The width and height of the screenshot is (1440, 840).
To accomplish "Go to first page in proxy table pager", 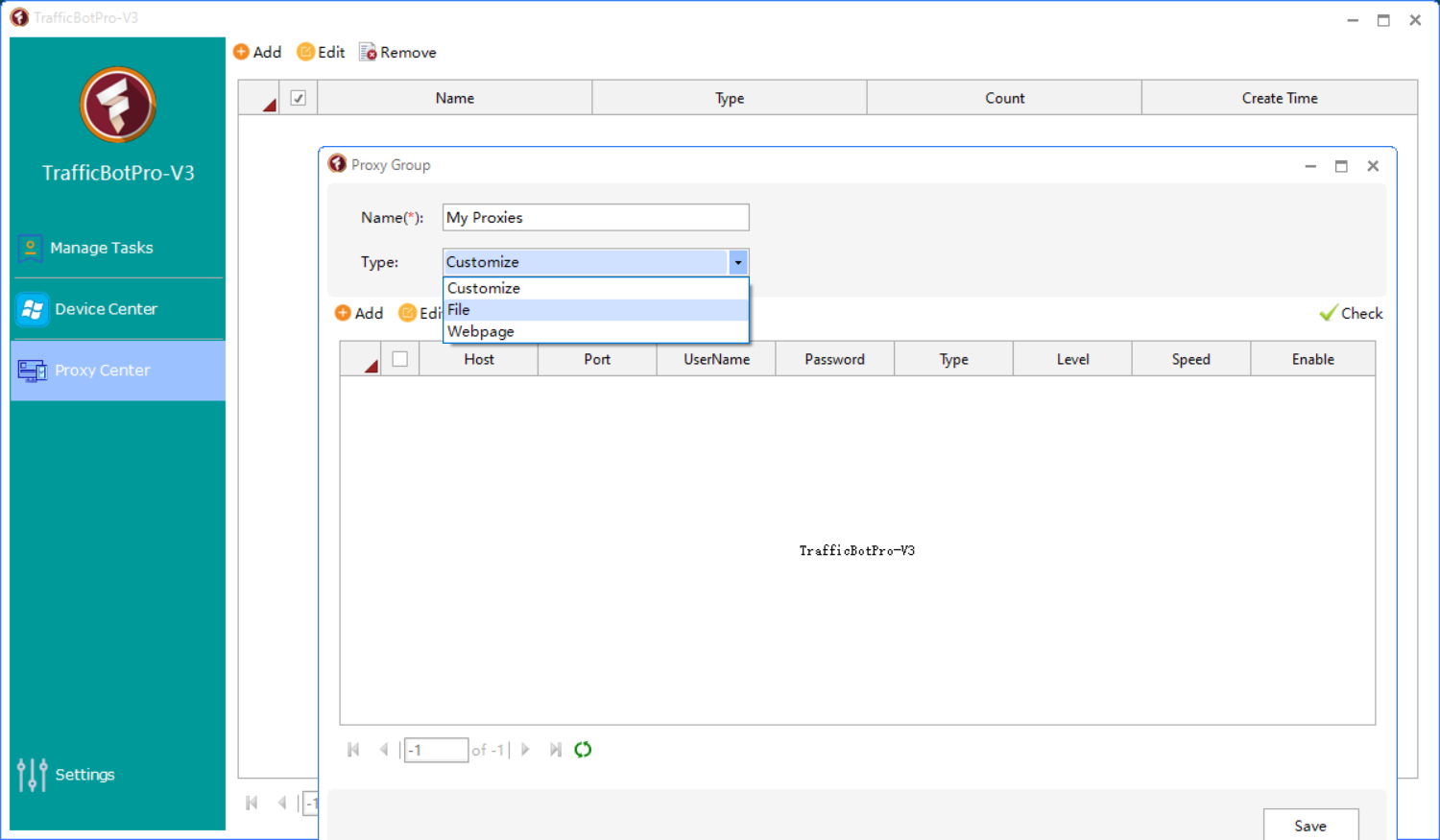I will 353,750.
